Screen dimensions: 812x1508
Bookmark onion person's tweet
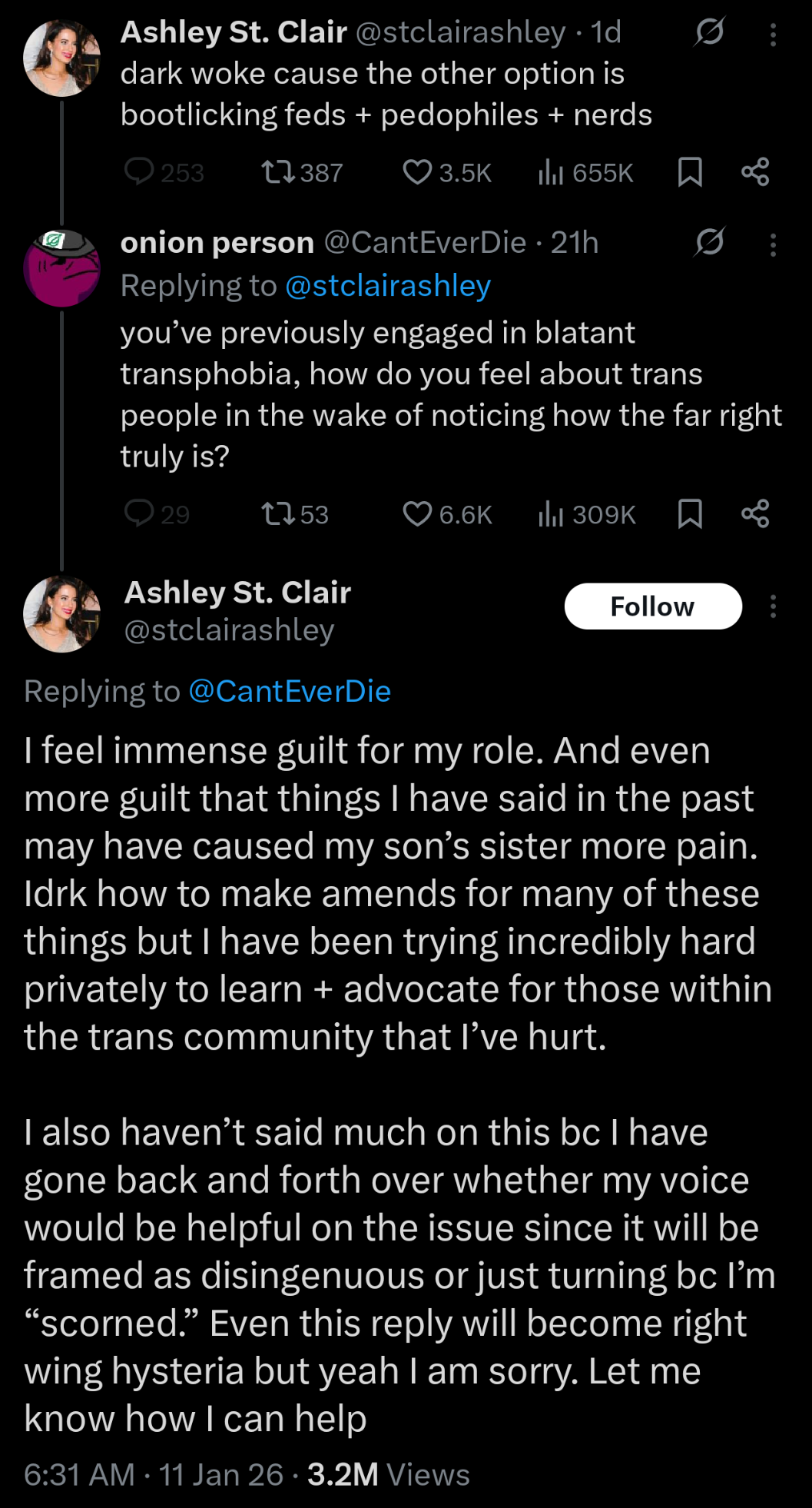[x=690, y=513]
